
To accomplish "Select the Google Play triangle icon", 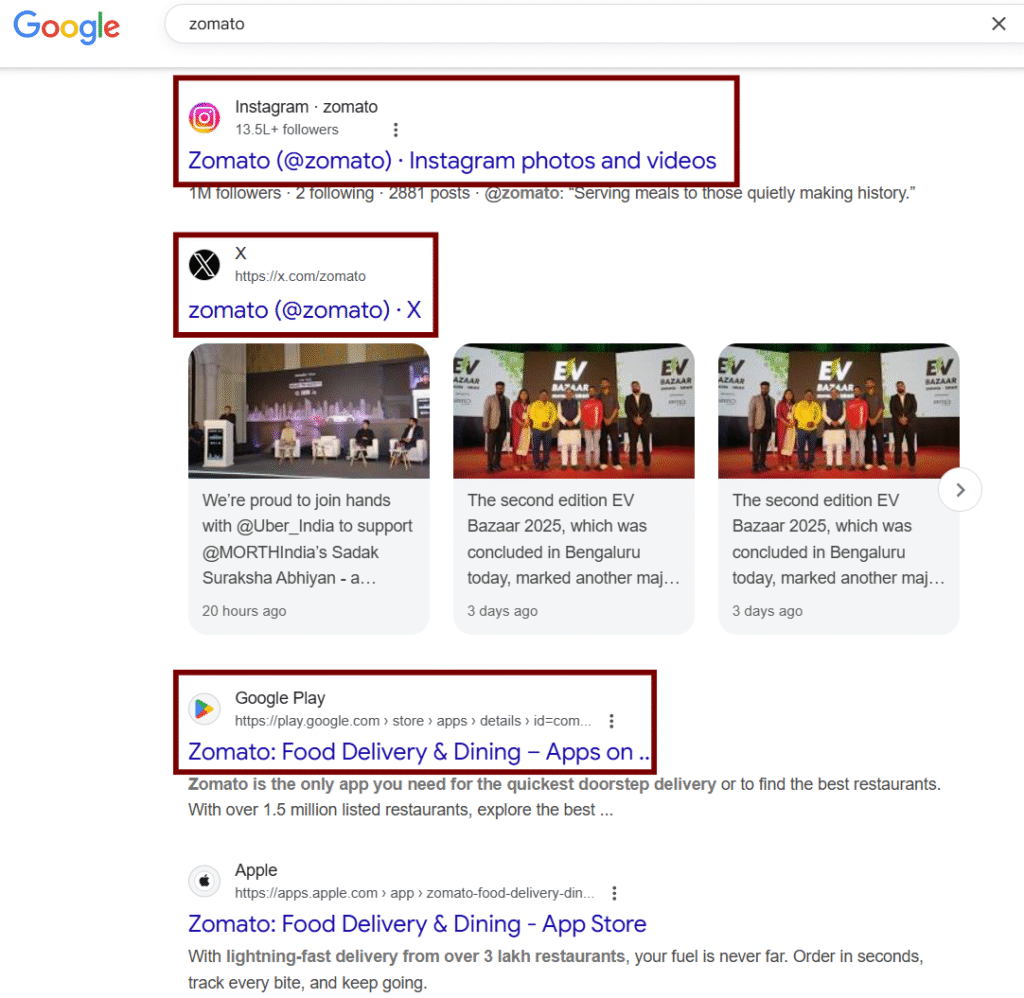I will point(204,708).
